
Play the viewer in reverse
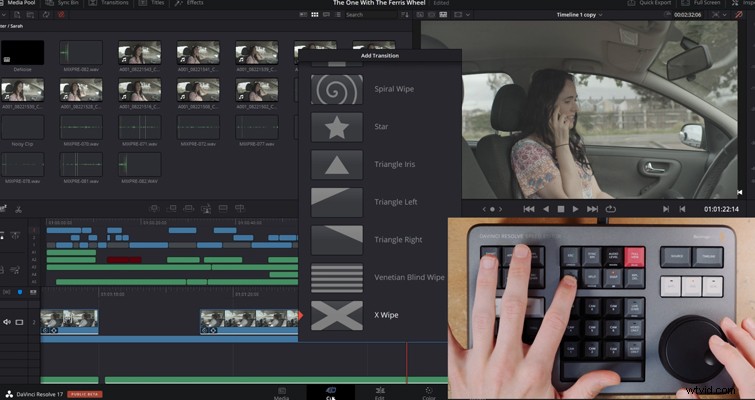pyautogui.click(x=546, y=209)
